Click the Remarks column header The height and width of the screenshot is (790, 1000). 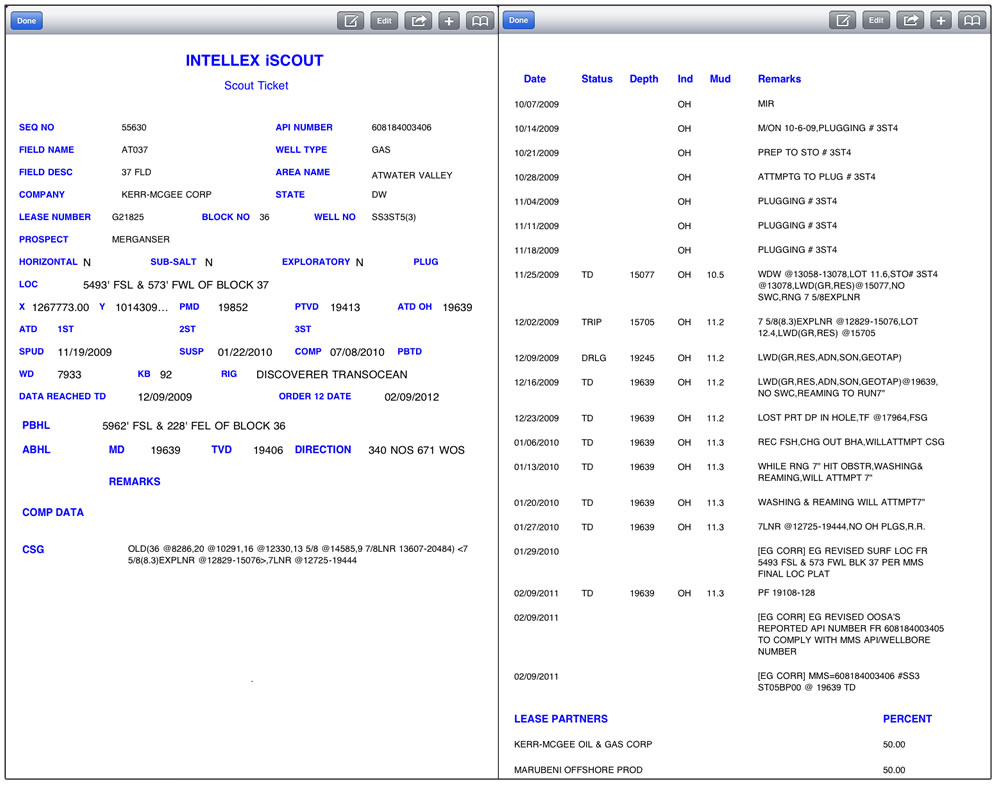(779, 79)
